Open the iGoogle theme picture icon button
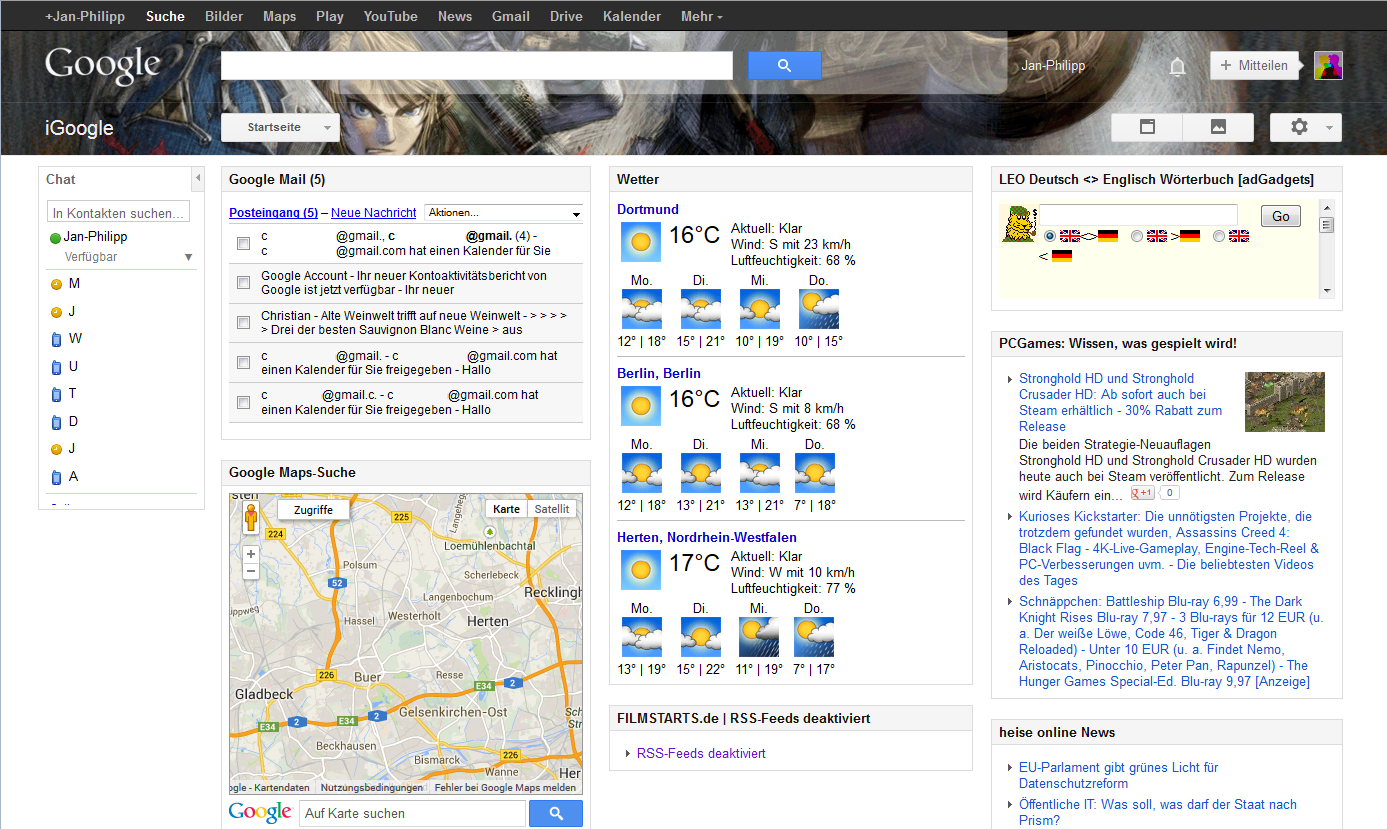The width and height of the screenshot is (1387, 829). pos(1218,127)
